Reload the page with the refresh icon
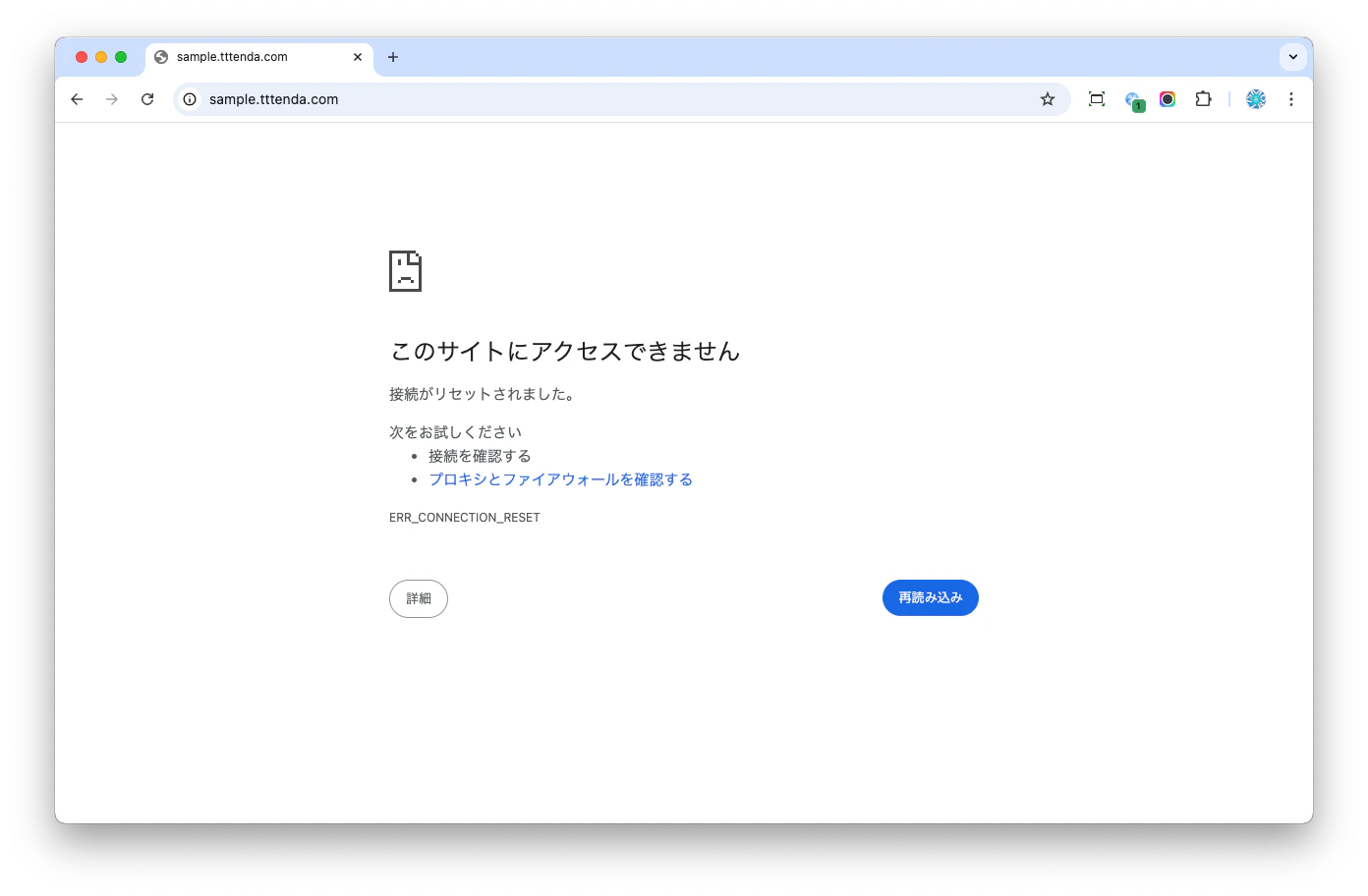Viewport: 1368px width, 896px height. pos(147,99)
